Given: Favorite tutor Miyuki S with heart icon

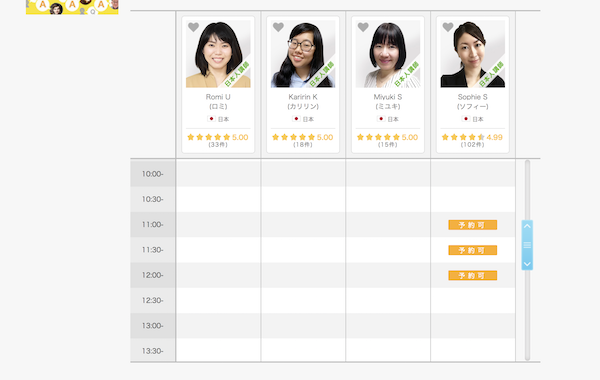Looking at the screenshot, I should pos(363,27).
